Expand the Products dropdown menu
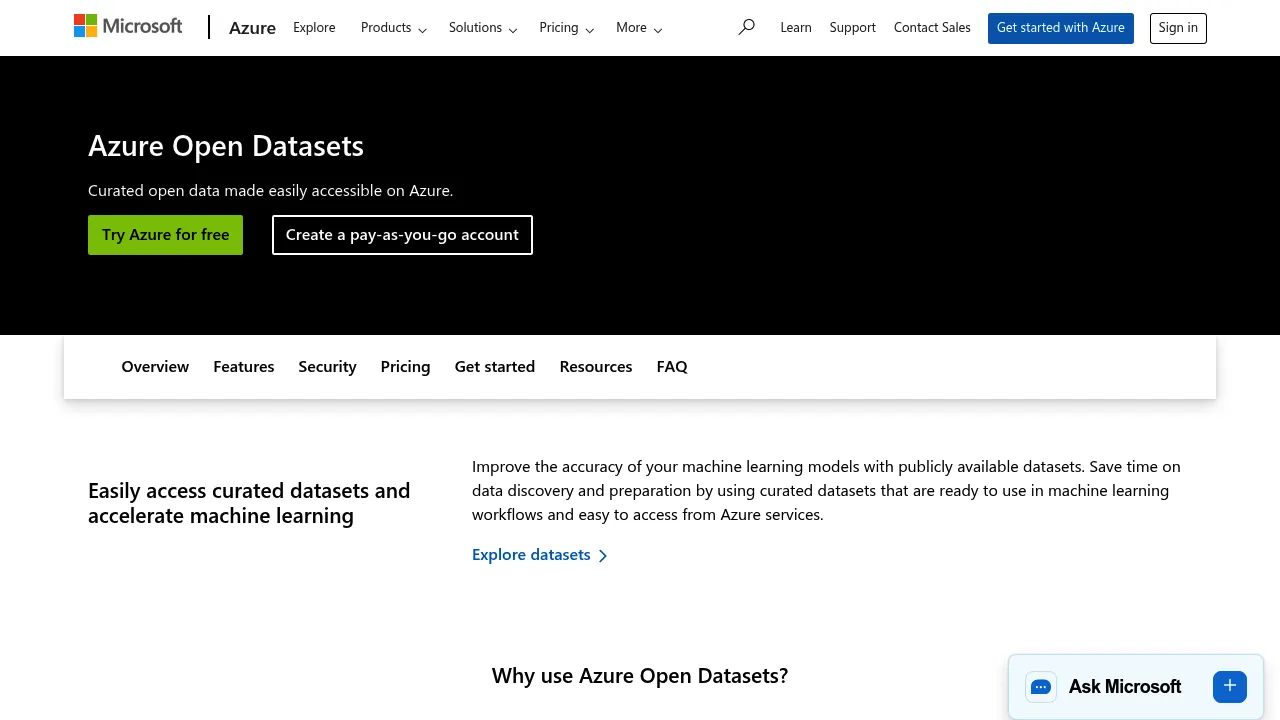Viewport: 1280px width, 720px height. [x=394, y=28]
